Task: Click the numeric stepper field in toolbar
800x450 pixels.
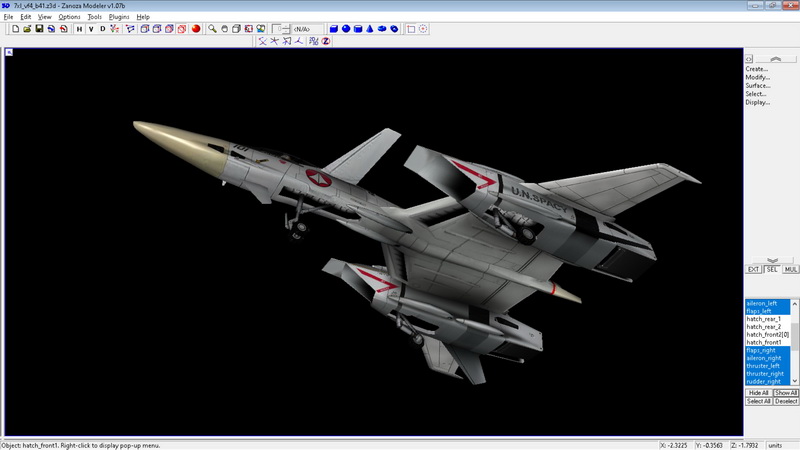Action: tap(281, 29)
